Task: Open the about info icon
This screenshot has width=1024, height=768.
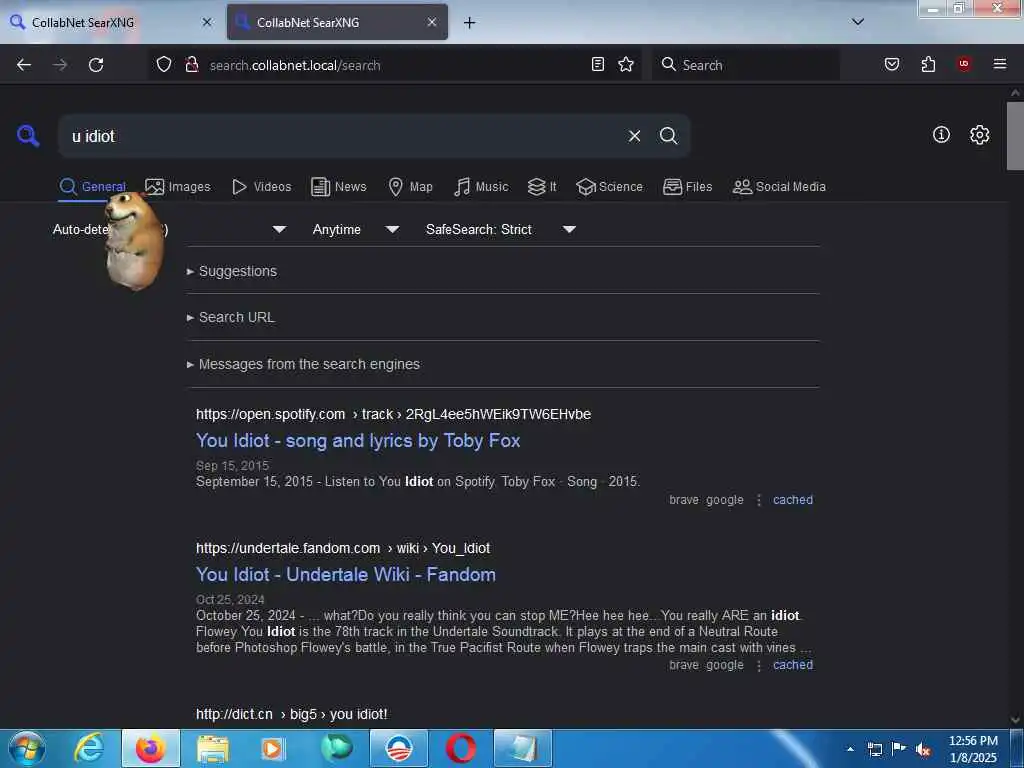Action: point(941,135)
